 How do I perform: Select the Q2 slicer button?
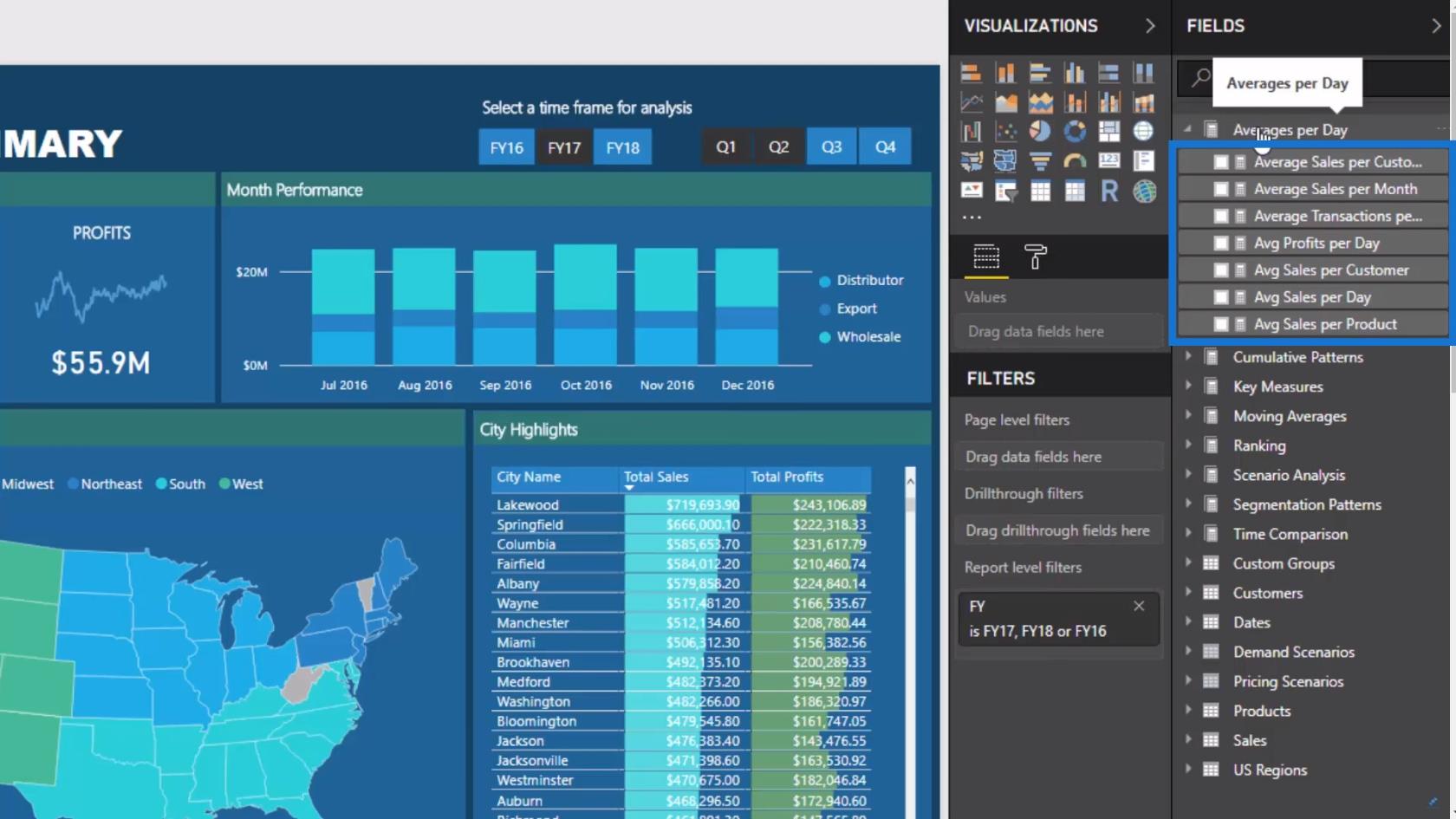(779, 146)
